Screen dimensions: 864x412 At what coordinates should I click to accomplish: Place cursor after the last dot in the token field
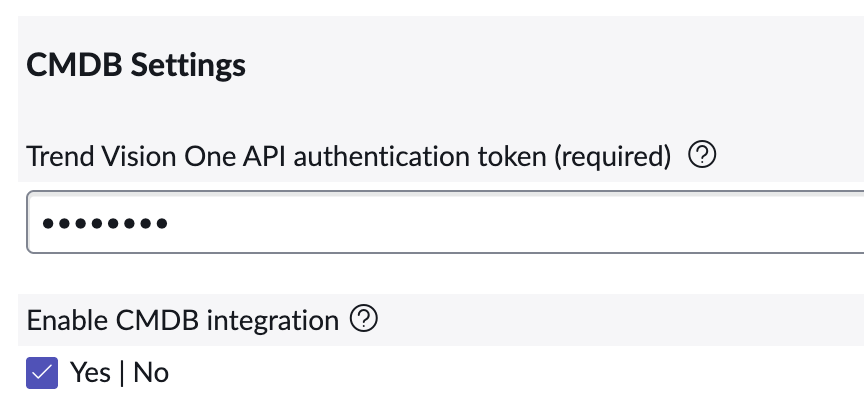coord(170,222)
